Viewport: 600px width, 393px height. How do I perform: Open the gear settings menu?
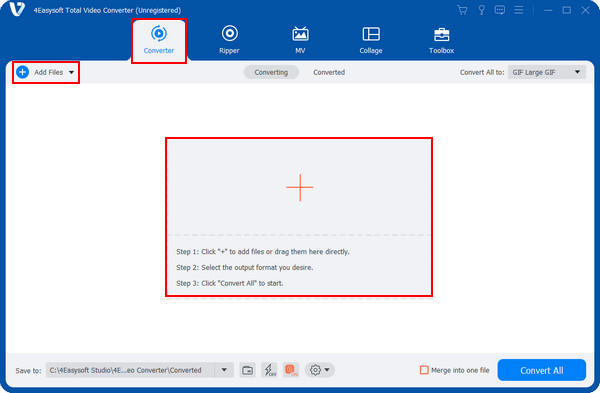(x=320, y=370)
